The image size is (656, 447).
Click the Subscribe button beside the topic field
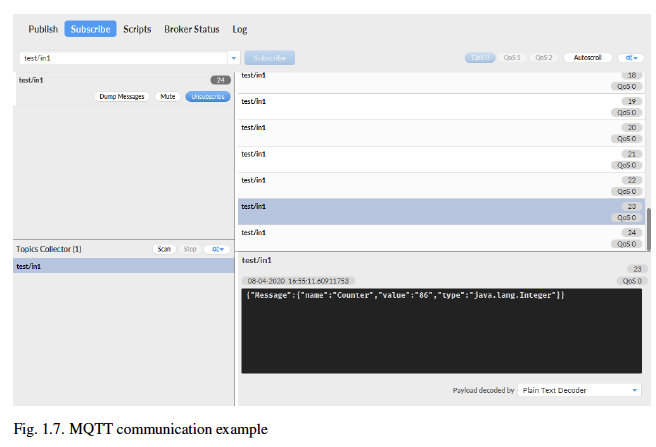click(269, 58)
